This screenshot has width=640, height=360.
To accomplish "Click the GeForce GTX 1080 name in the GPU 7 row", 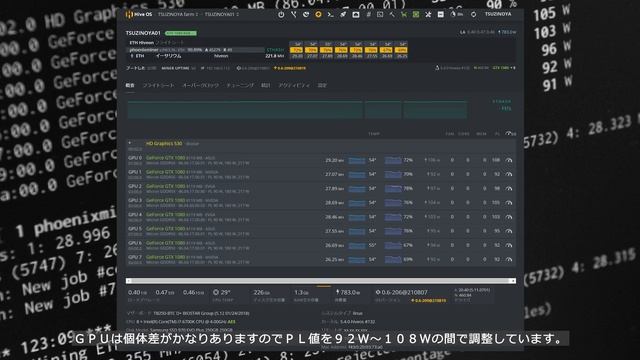I will (165, 257).
